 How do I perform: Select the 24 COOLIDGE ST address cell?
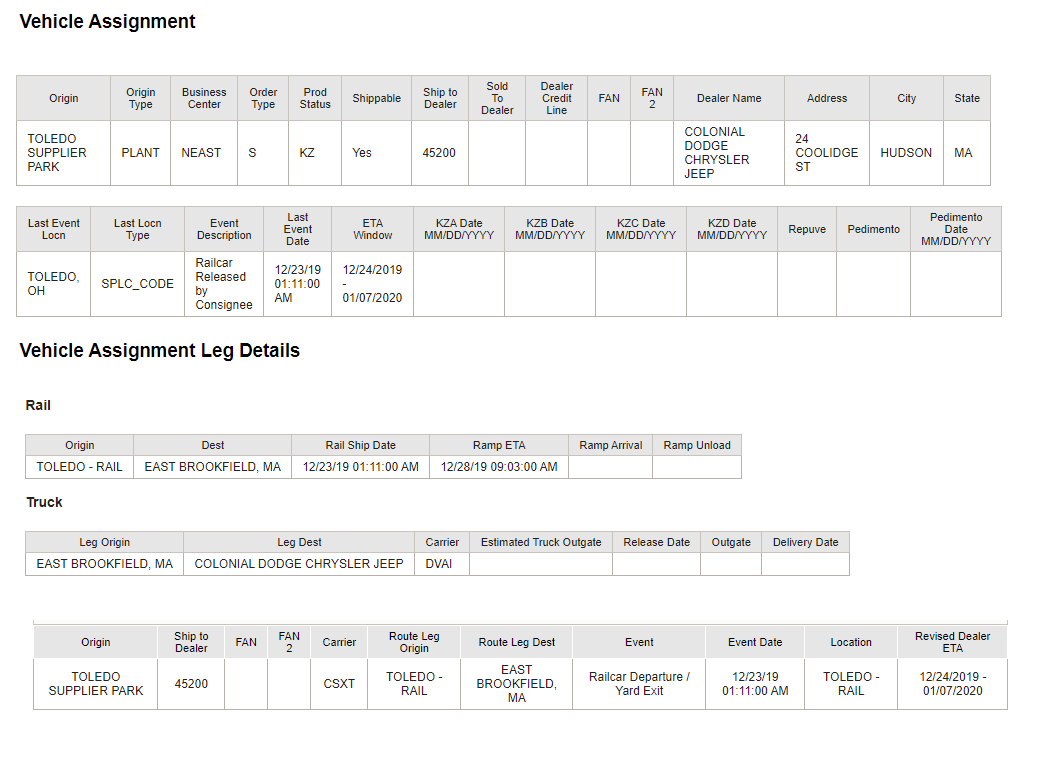pos(826,153)
